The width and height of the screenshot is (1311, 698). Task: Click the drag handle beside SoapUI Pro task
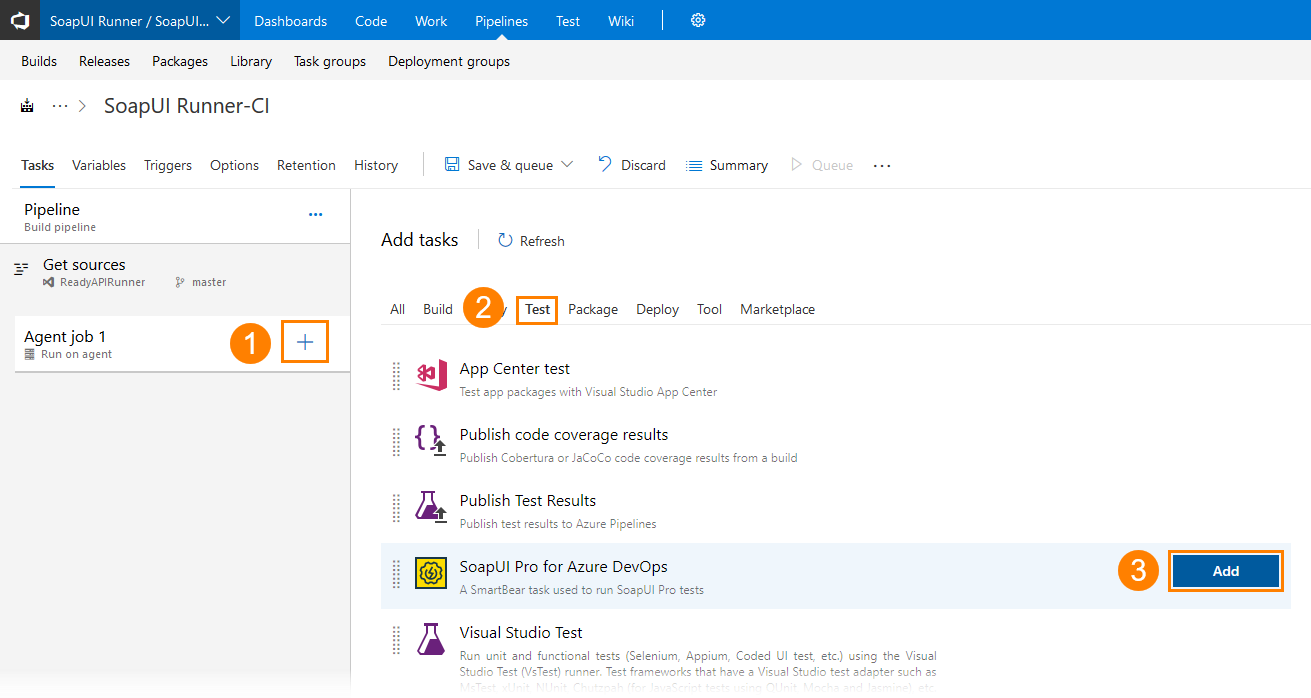[x=396, y=574]
